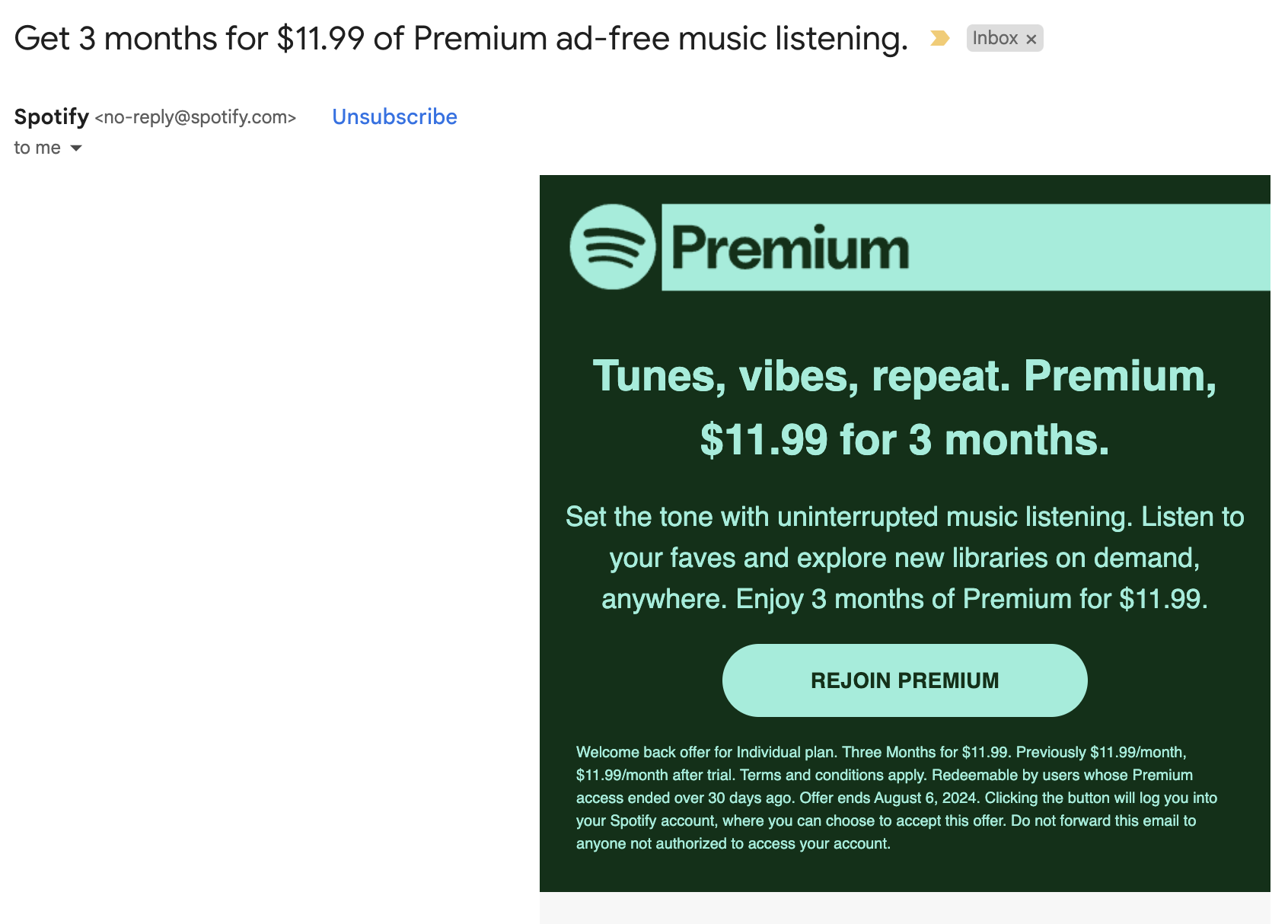Screen dimensions: 1288x924
Task: Click the Inbox label tag
Action: point(995,38)
